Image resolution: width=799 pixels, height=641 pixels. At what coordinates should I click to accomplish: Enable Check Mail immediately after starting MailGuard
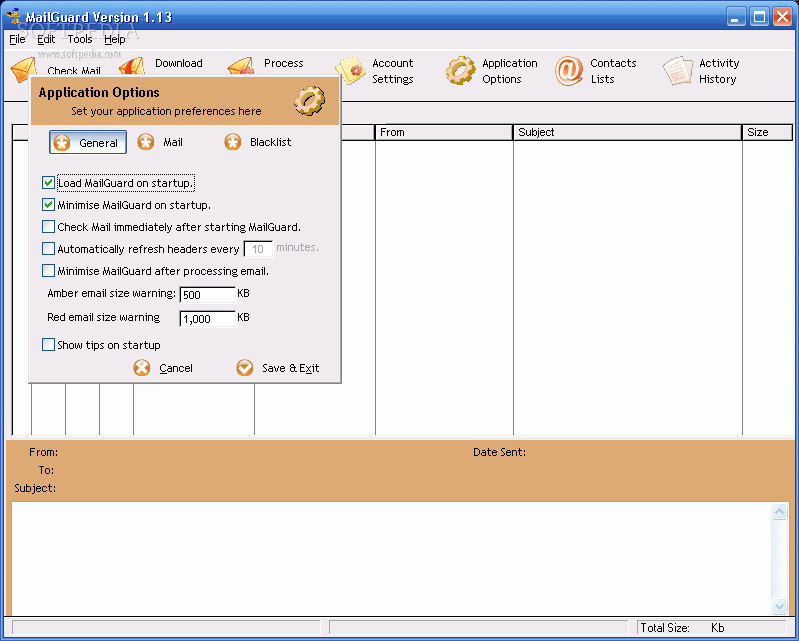[48, 226]
